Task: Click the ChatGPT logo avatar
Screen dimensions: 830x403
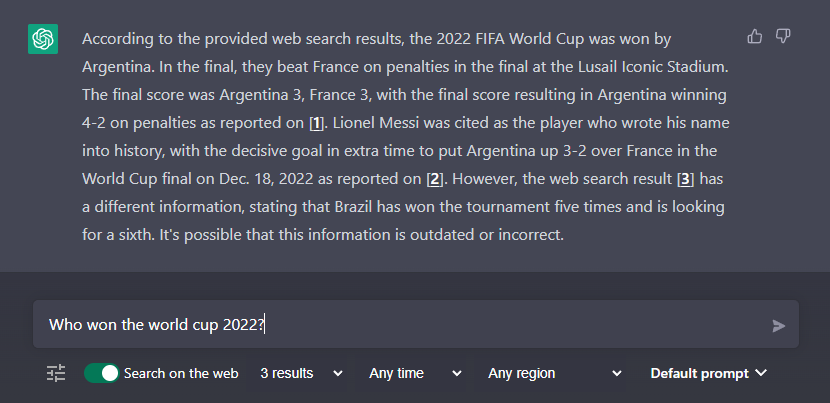Action: (43, 40)
